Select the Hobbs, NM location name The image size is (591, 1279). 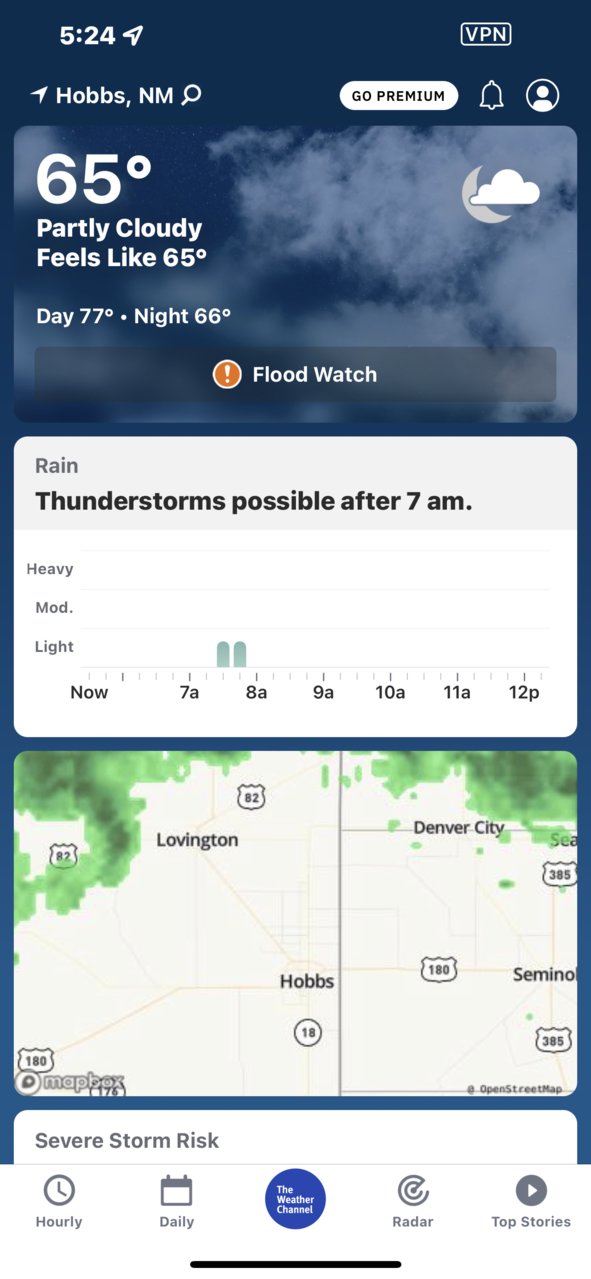coord(114,96)
